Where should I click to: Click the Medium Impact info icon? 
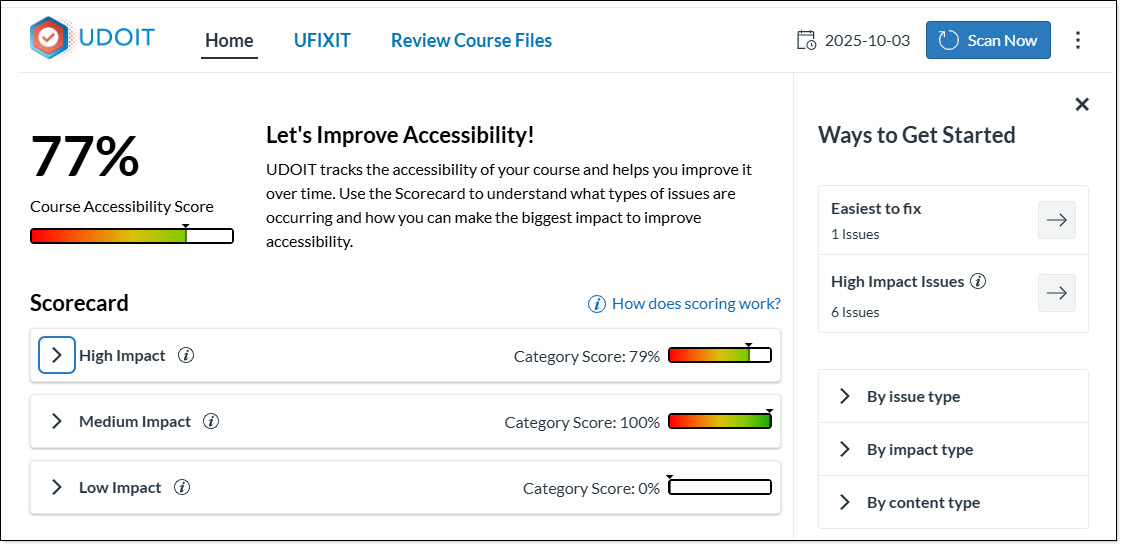click(211, 421)
